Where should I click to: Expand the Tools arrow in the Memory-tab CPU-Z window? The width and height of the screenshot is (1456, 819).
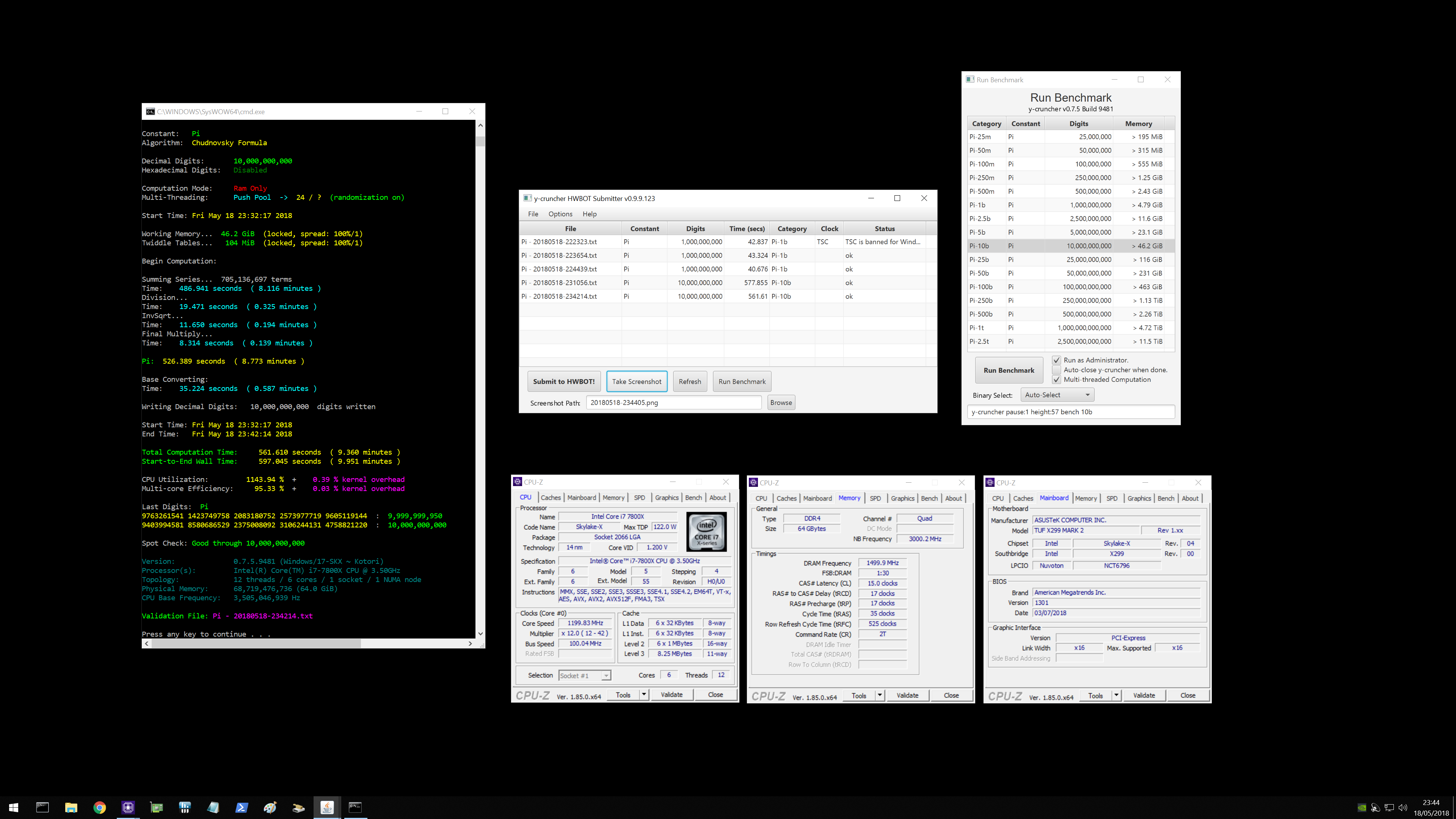click(x=880, y=695)
